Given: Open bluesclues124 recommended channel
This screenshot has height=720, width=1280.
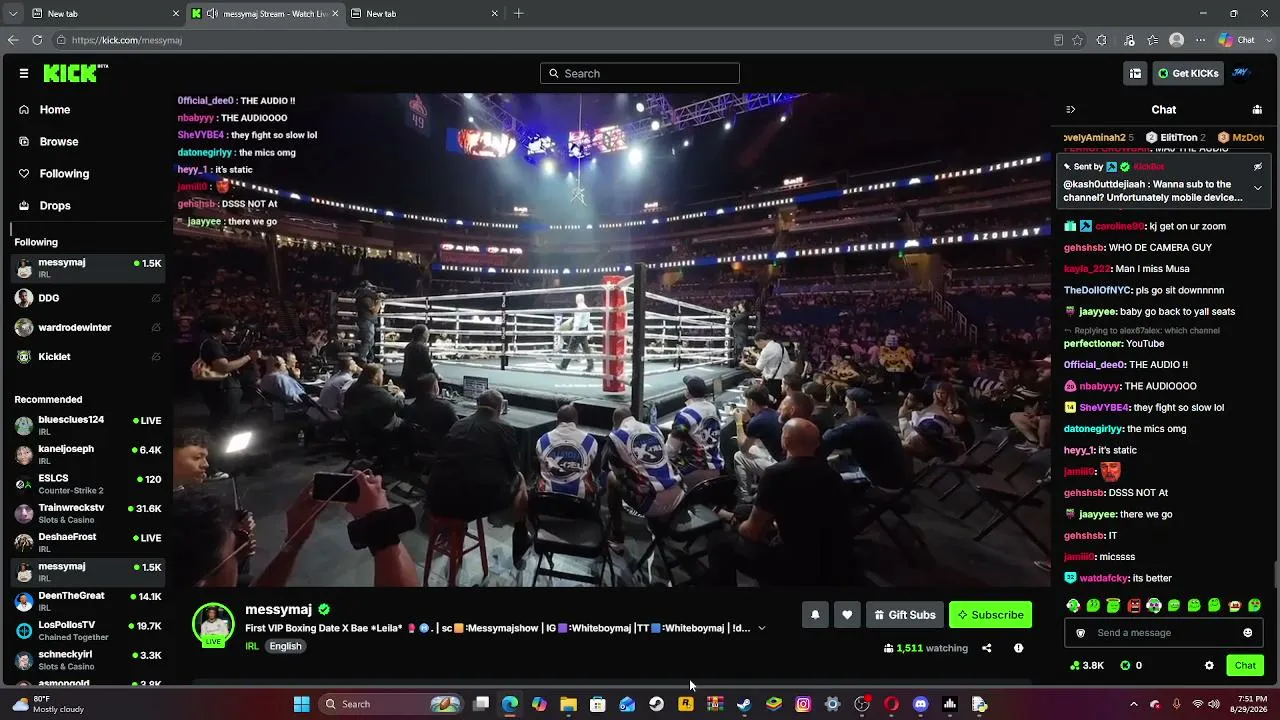Looking at the screenshot, I should pos(88,425).
